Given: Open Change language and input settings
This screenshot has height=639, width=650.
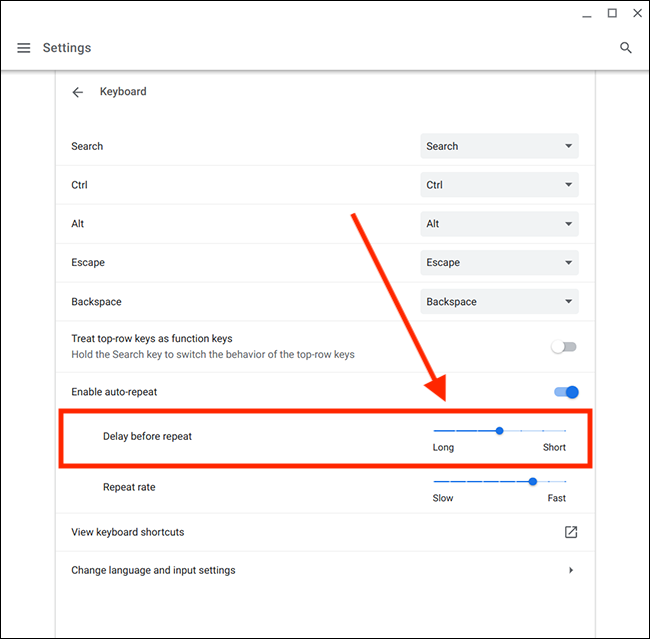Looking at the screenshot, I should (153, 570).
